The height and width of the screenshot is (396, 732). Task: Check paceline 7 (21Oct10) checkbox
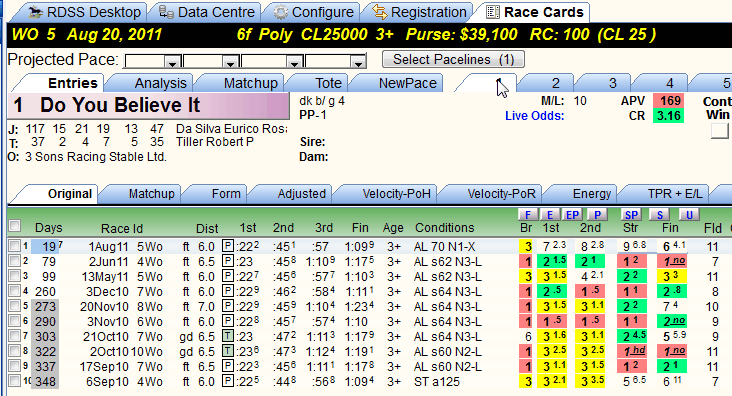tap(15, 336)
